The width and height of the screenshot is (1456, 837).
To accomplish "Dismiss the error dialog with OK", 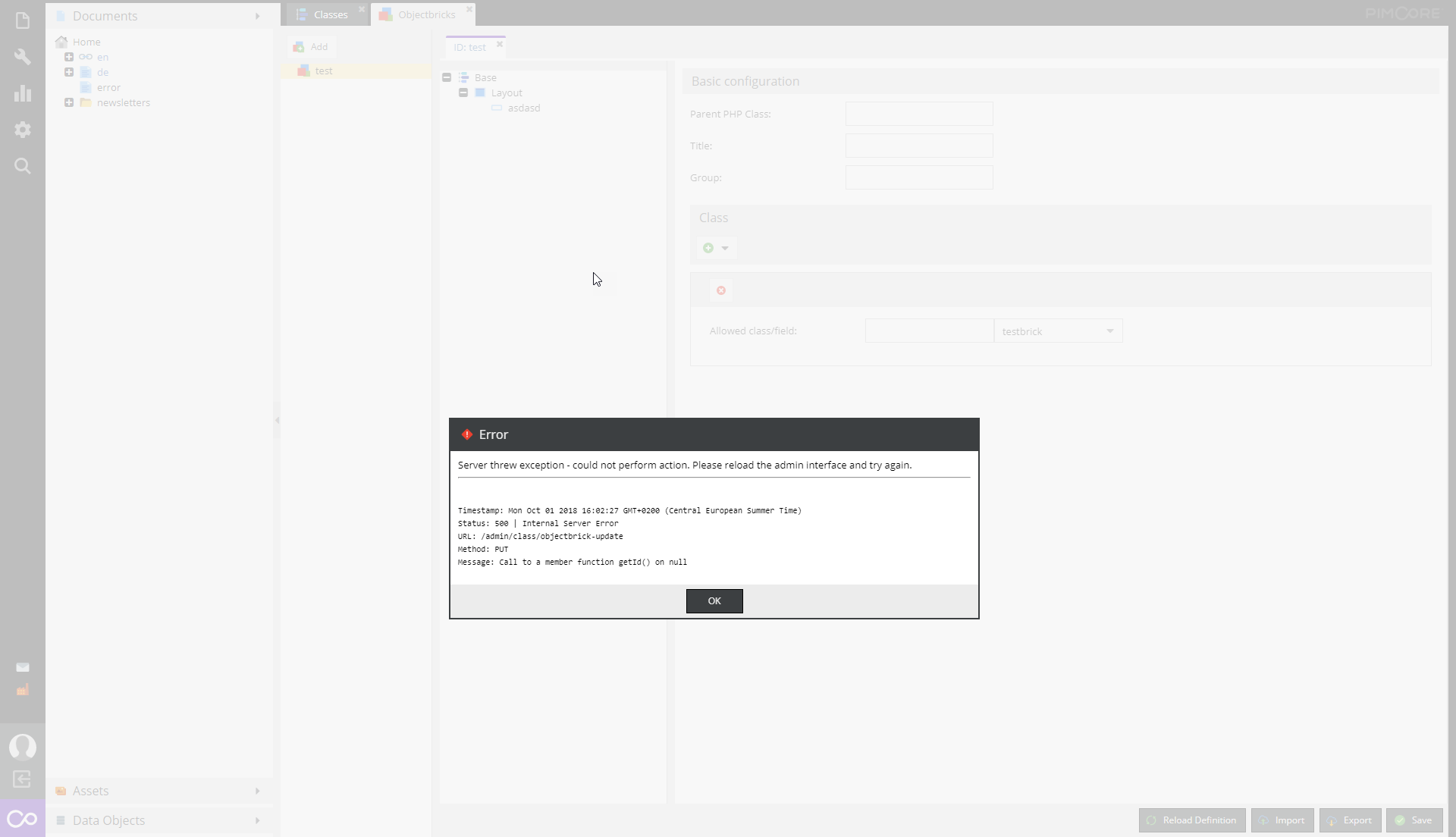I will coord(714,600).
